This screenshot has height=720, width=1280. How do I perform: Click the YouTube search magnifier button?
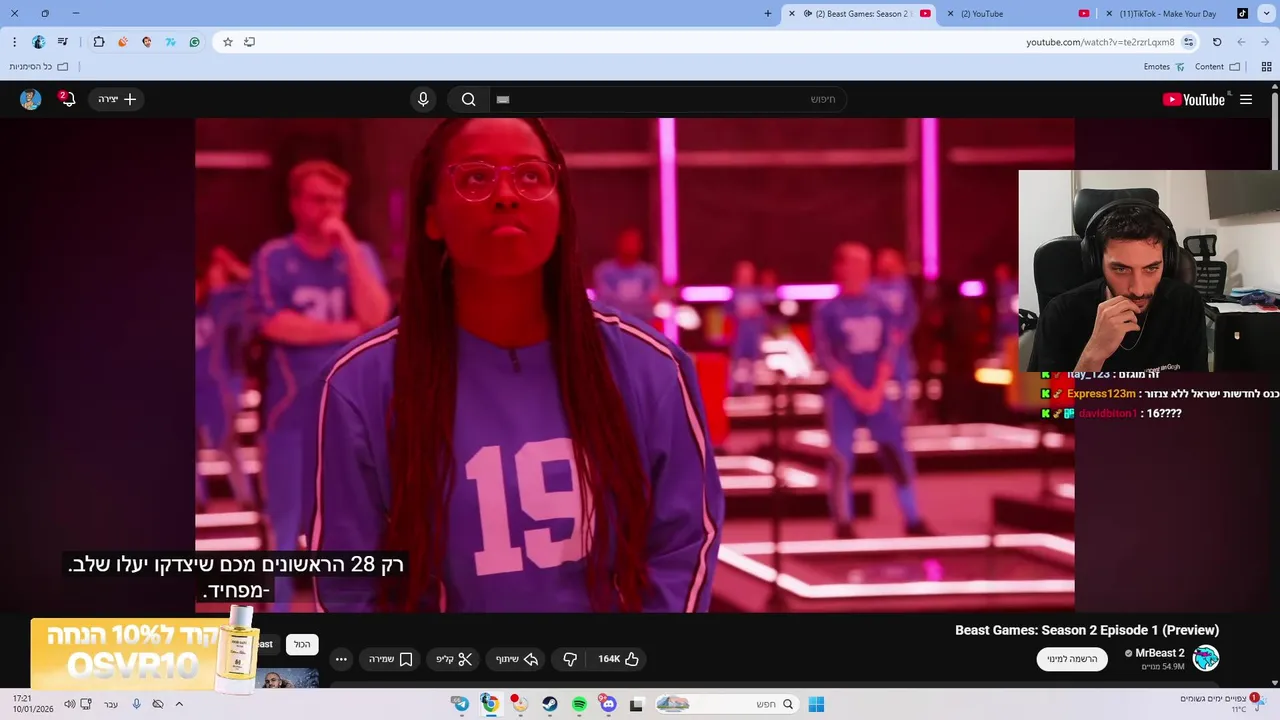pos(468,99)
